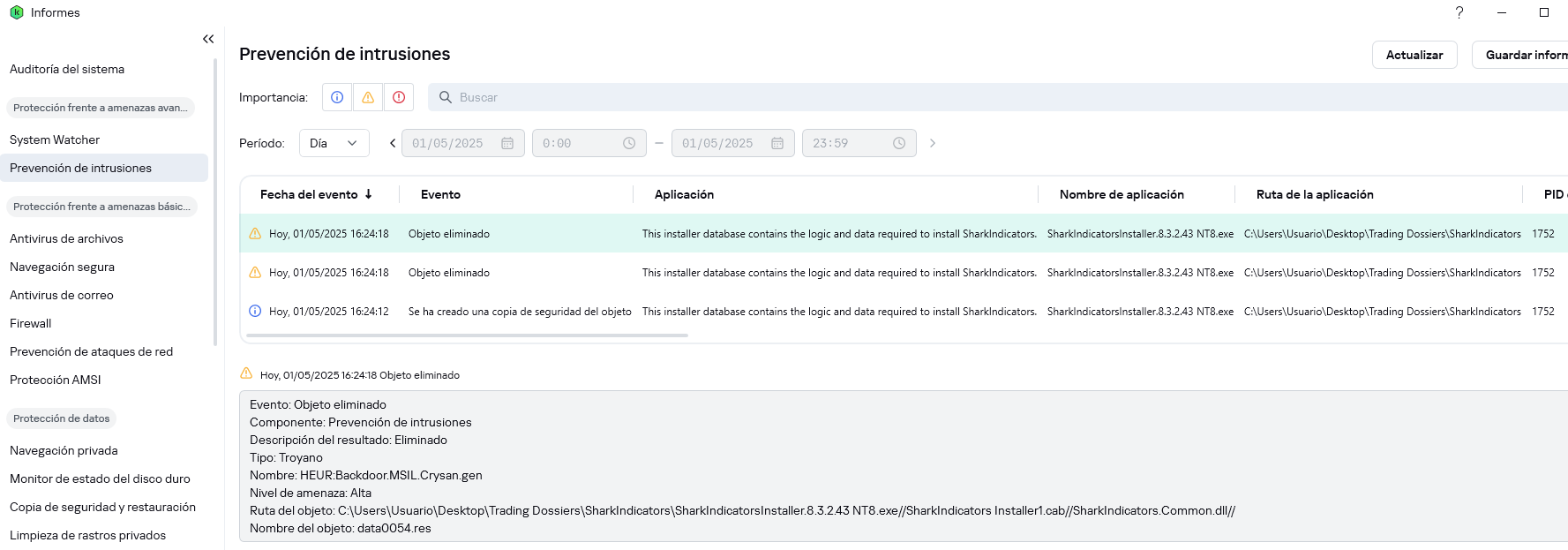This screenshot has height=550, width=1568.
Task: Open the Día period dropdown
Action: pos(334,143)
